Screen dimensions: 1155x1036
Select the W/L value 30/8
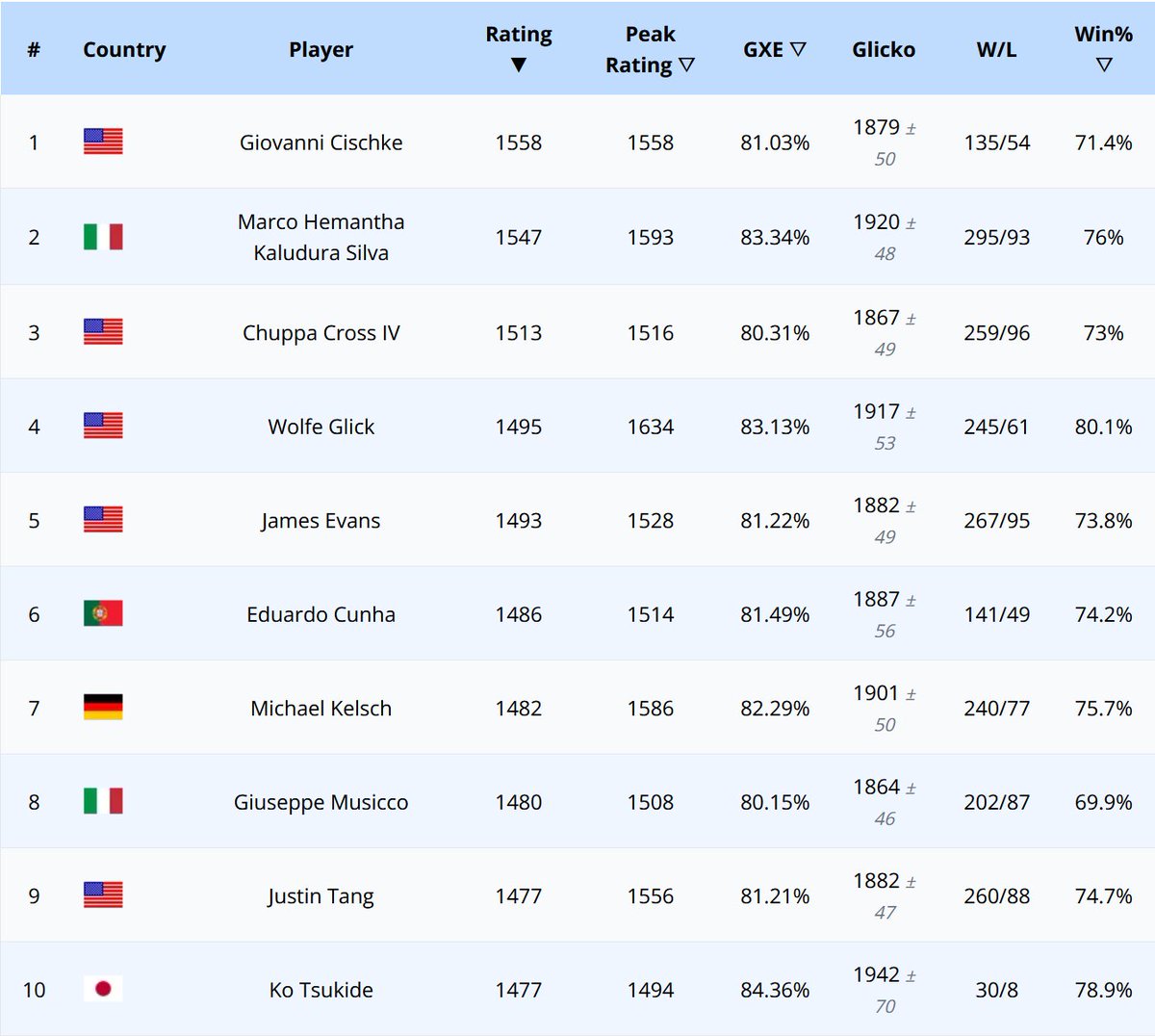coord(997,990)
